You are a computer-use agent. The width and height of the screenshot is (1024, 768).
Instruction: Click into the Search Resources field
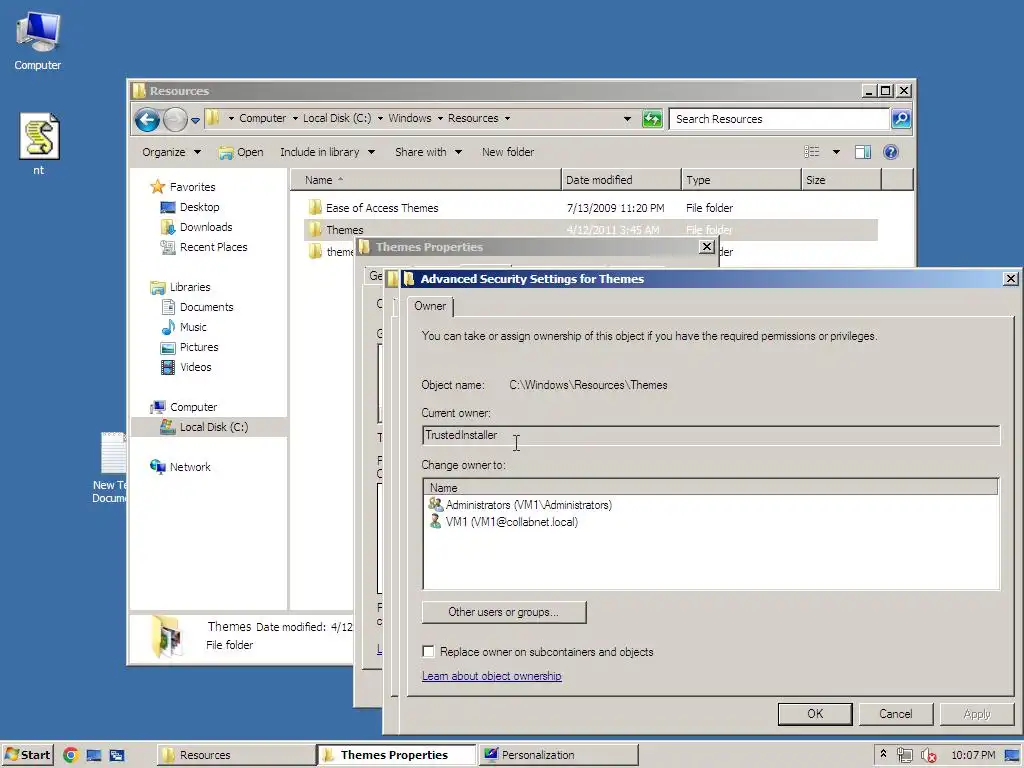click(x=780, y=119)
